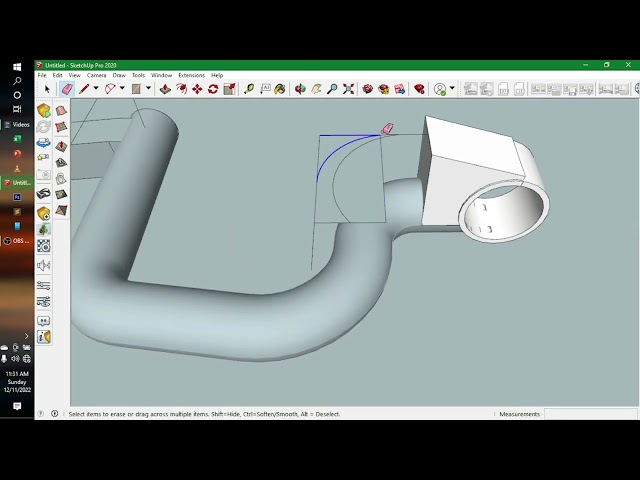Image resolution: width=640 pixels, height=480 pixels.
Task: Expand the Shapes tool dropdown arrow
Action: pyautogui.click(x=148, y=88)
